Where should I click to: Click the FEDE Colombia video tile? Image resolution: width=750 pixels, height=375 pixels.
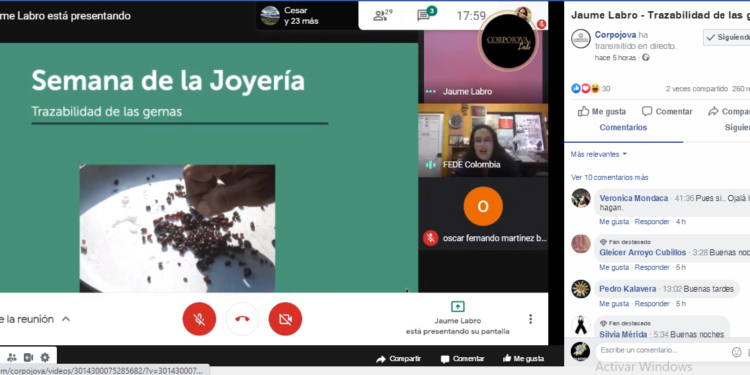(483, 141)
